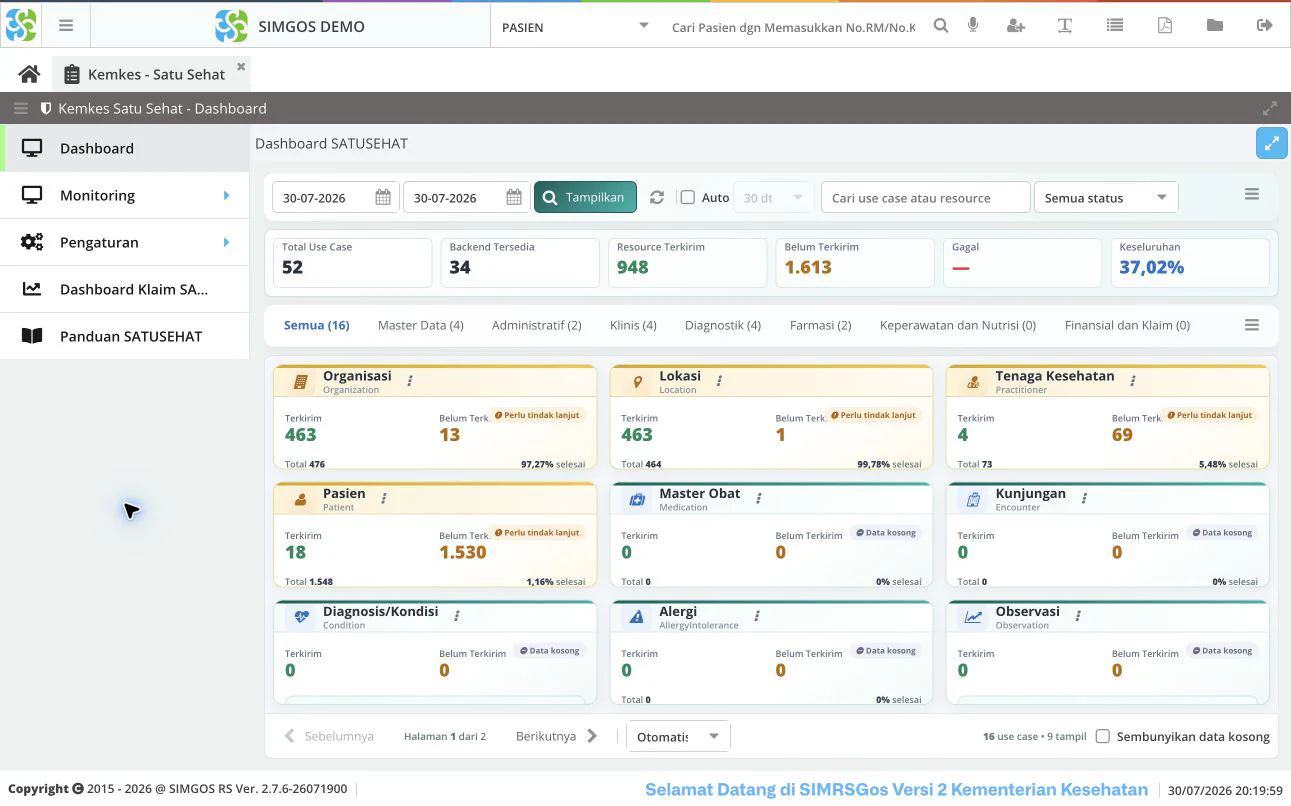Click the Belum Terkirim summary card

855,262
